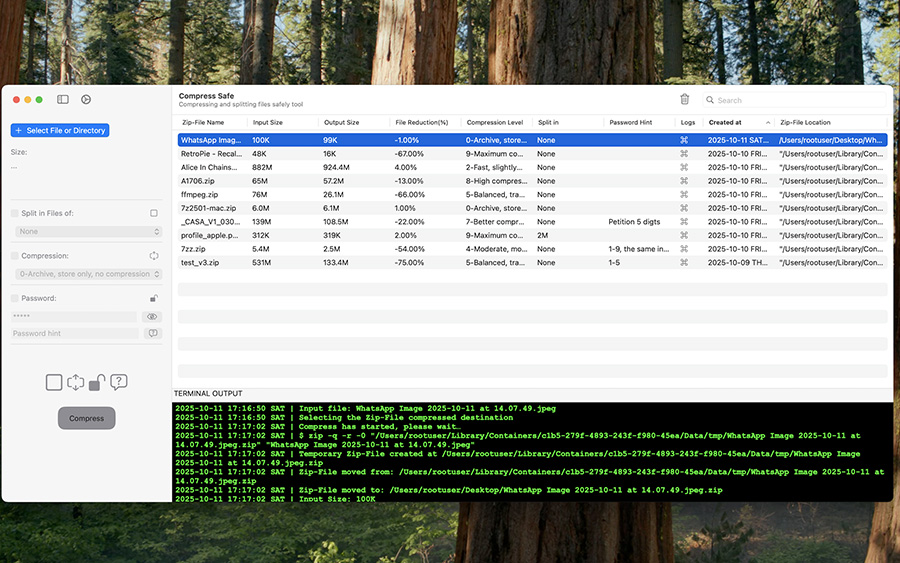Open the log icon for 7zz.zip

pyautogui.click(x=685, y=249)
